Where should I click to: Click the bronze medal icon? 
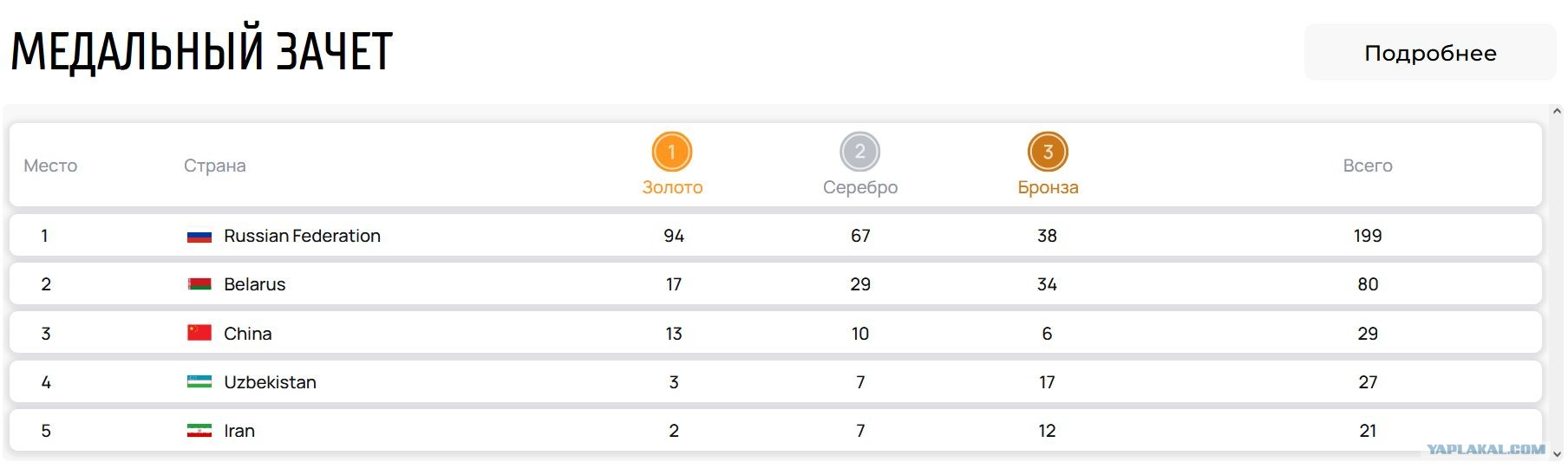click(x=1048, y=152)
